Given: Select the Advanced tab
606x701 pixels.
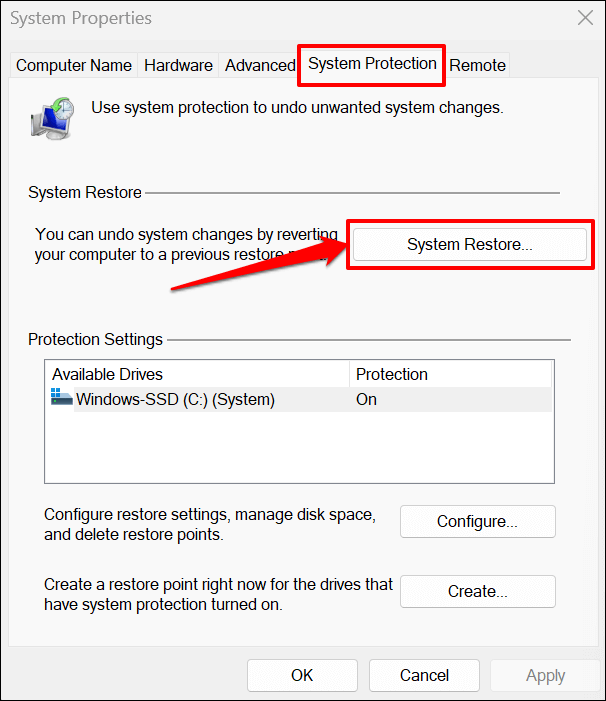Looking at the screenshot, I should pos(260,66).
